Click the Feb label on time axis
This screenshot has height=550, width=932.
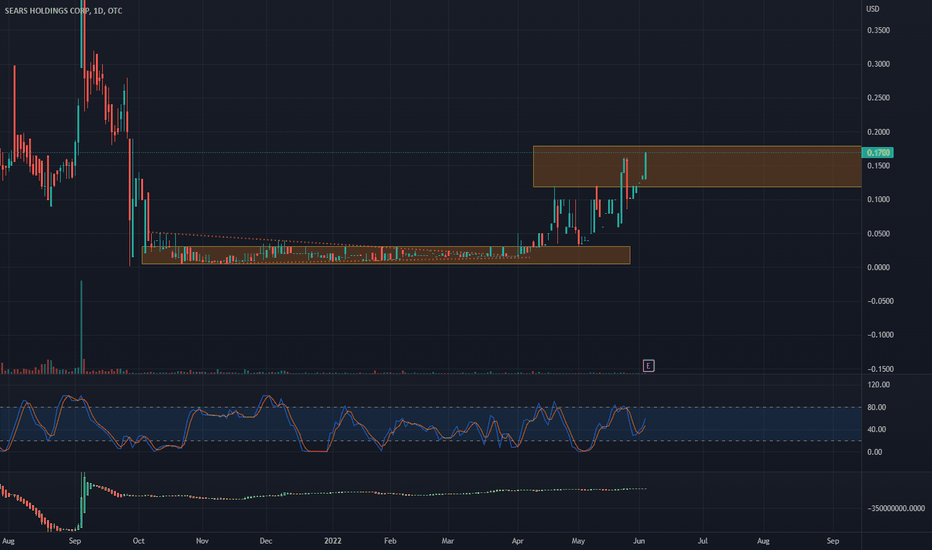pos(390,541)
